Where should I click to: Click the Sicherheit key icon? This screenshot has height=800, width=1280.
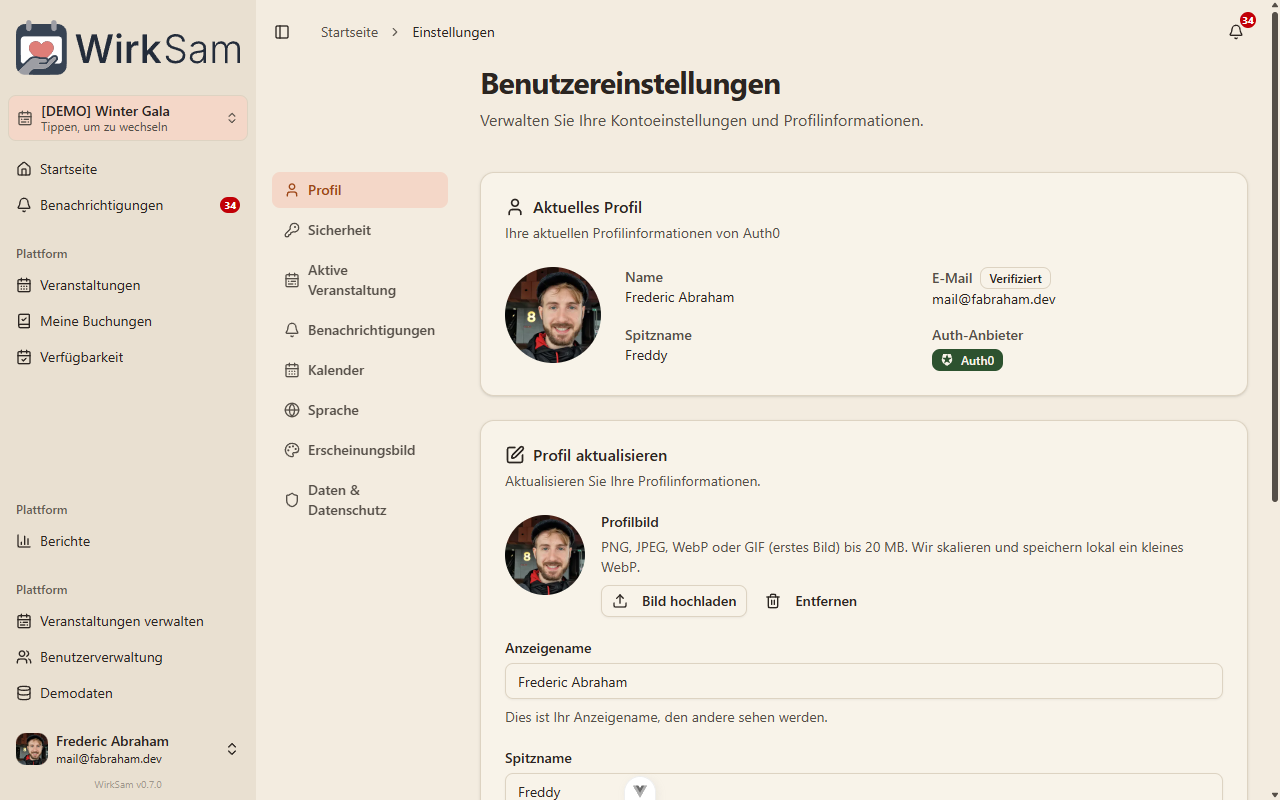pyautogui.click(x=292, y=230)
